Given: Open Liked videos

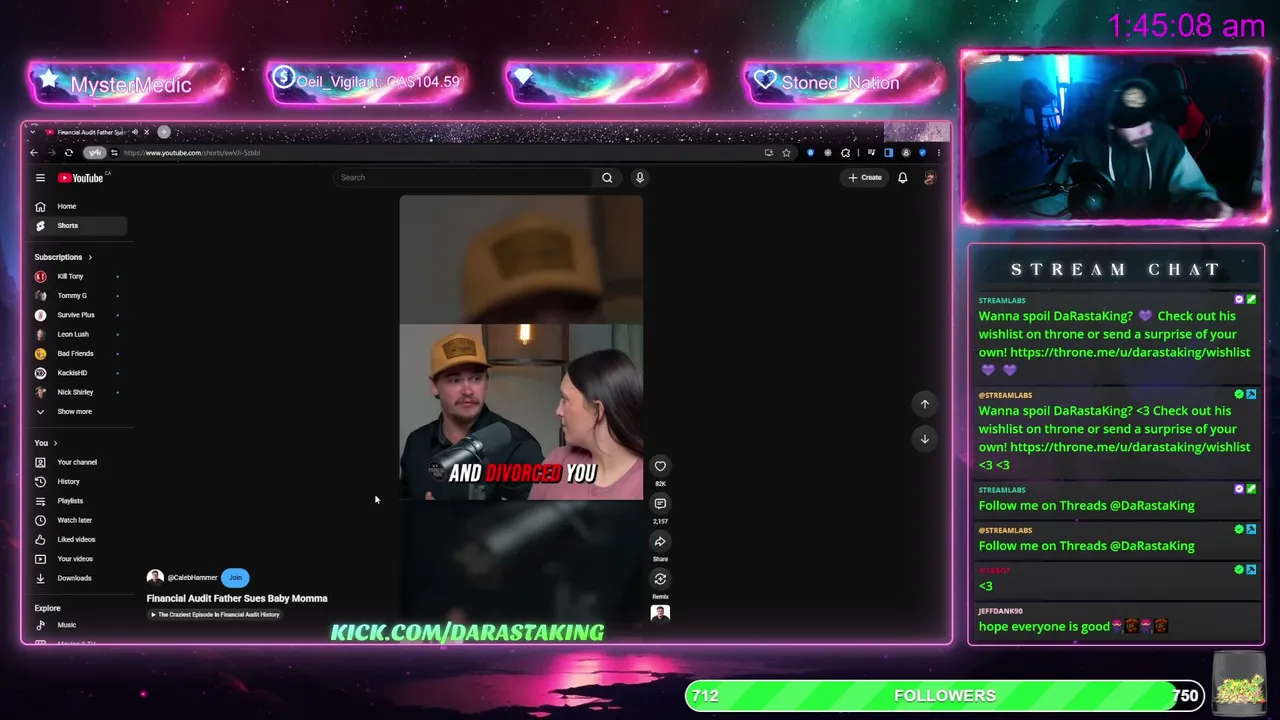Looking at the screenshot, I should (x=77, y=540).
